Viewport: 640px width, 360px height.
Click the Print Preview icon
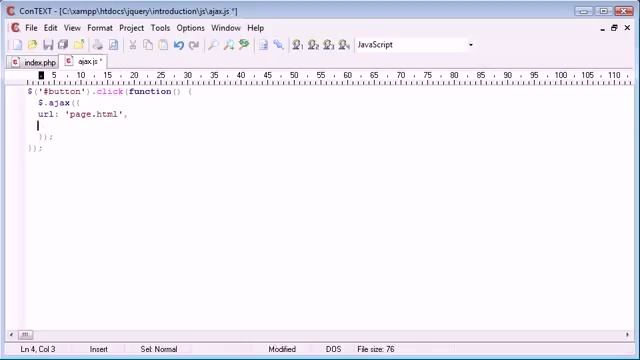(x=113, y=45)
